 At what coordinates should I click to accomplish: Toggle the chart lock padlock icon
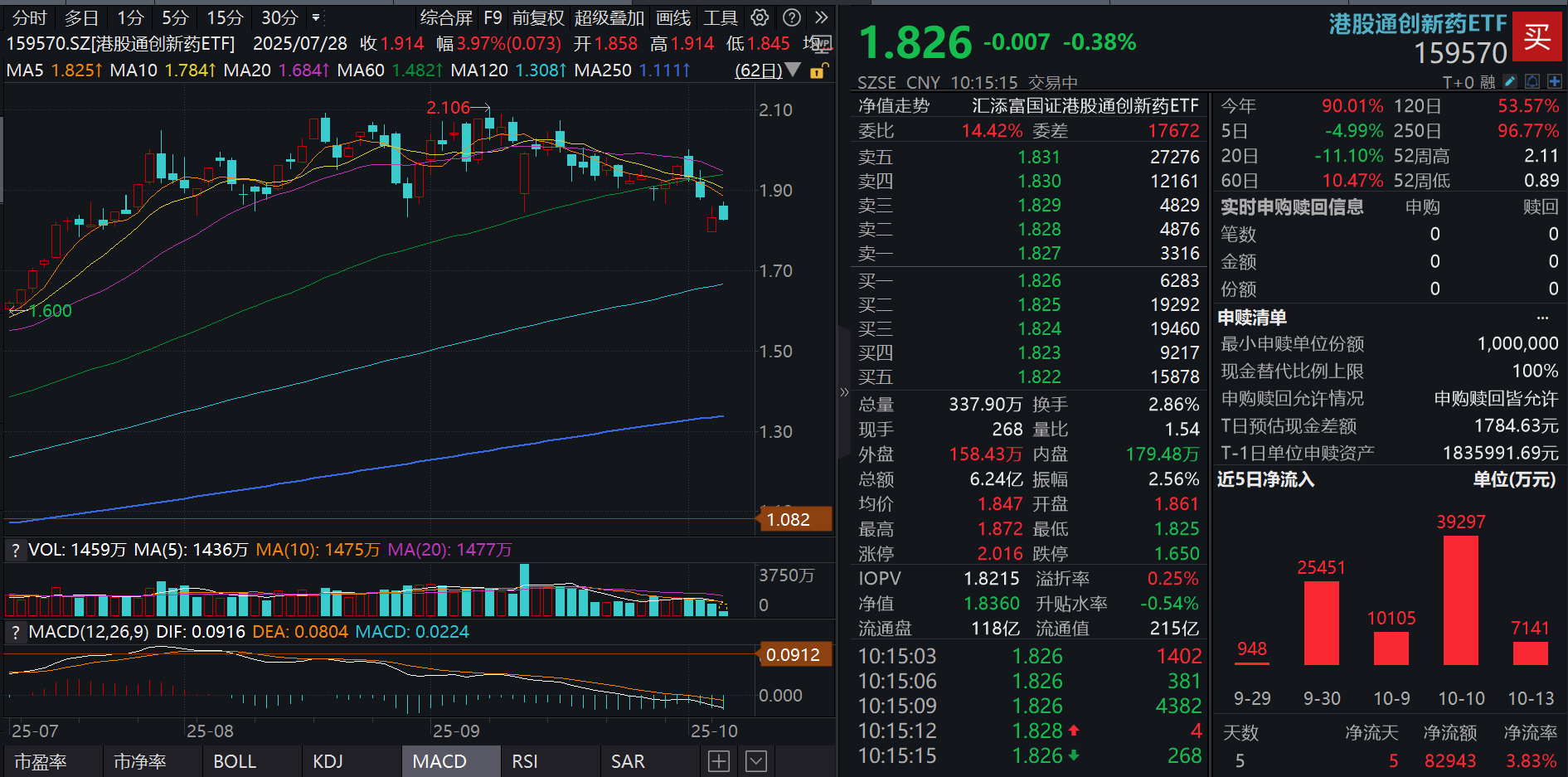point(817,71)
